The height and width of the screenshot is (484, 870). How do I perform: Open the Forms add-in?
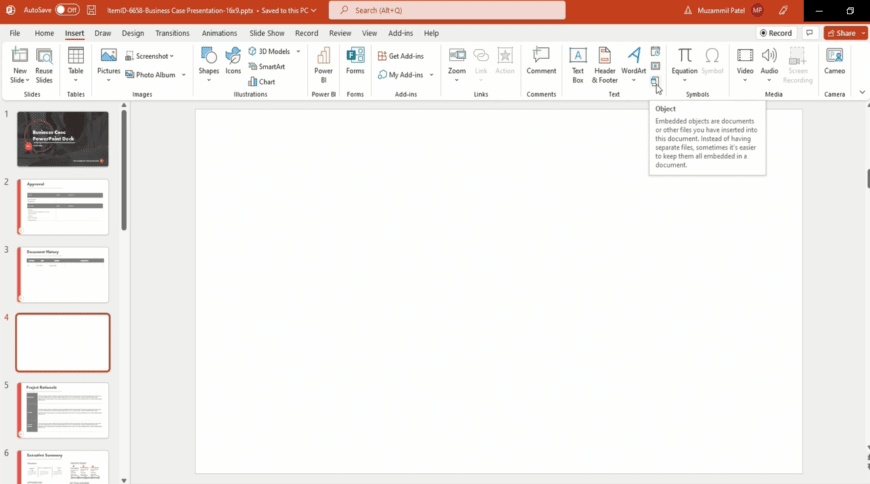355,61
